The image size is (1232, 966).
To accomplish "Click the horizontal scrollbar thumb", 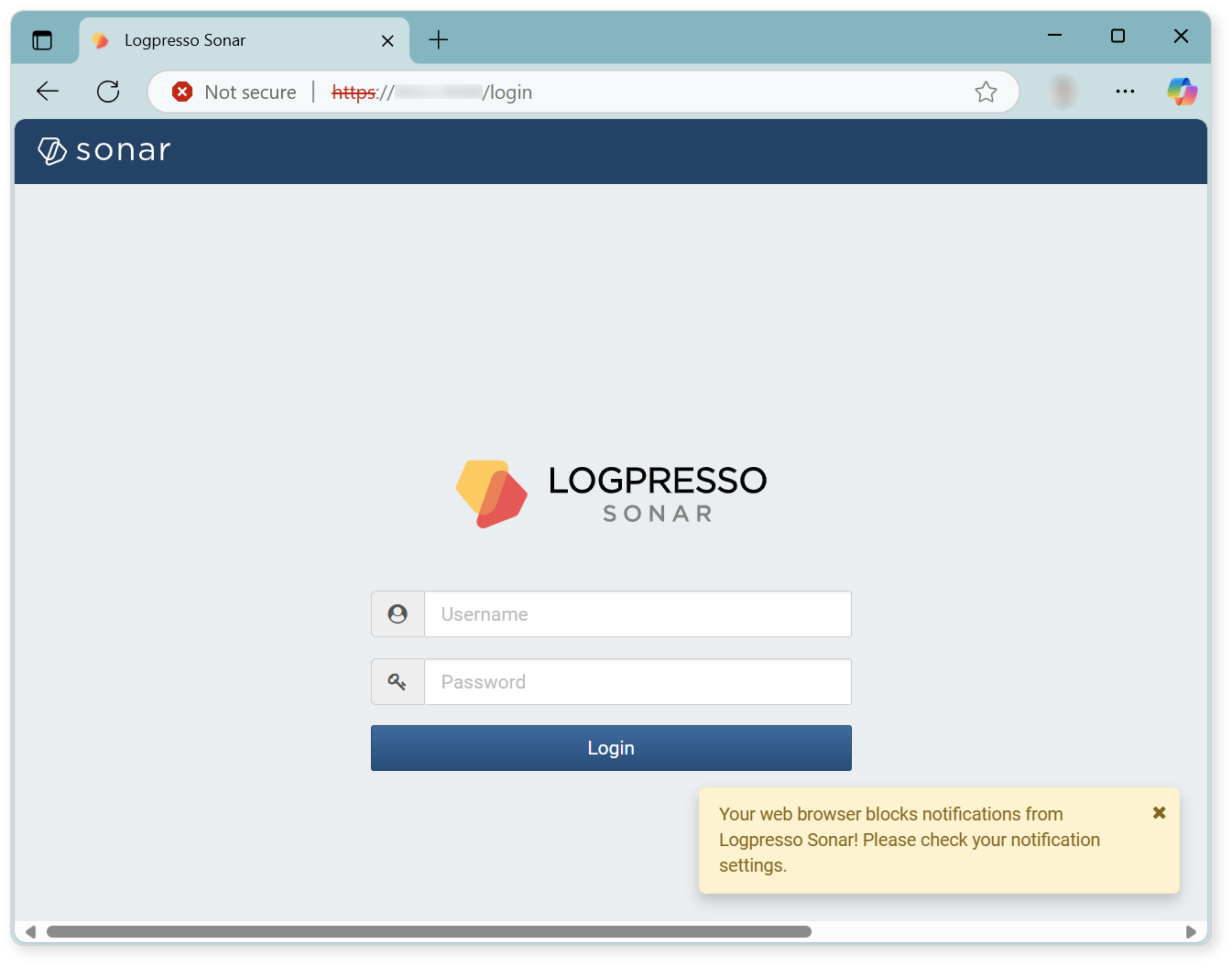I will point(429,932).
